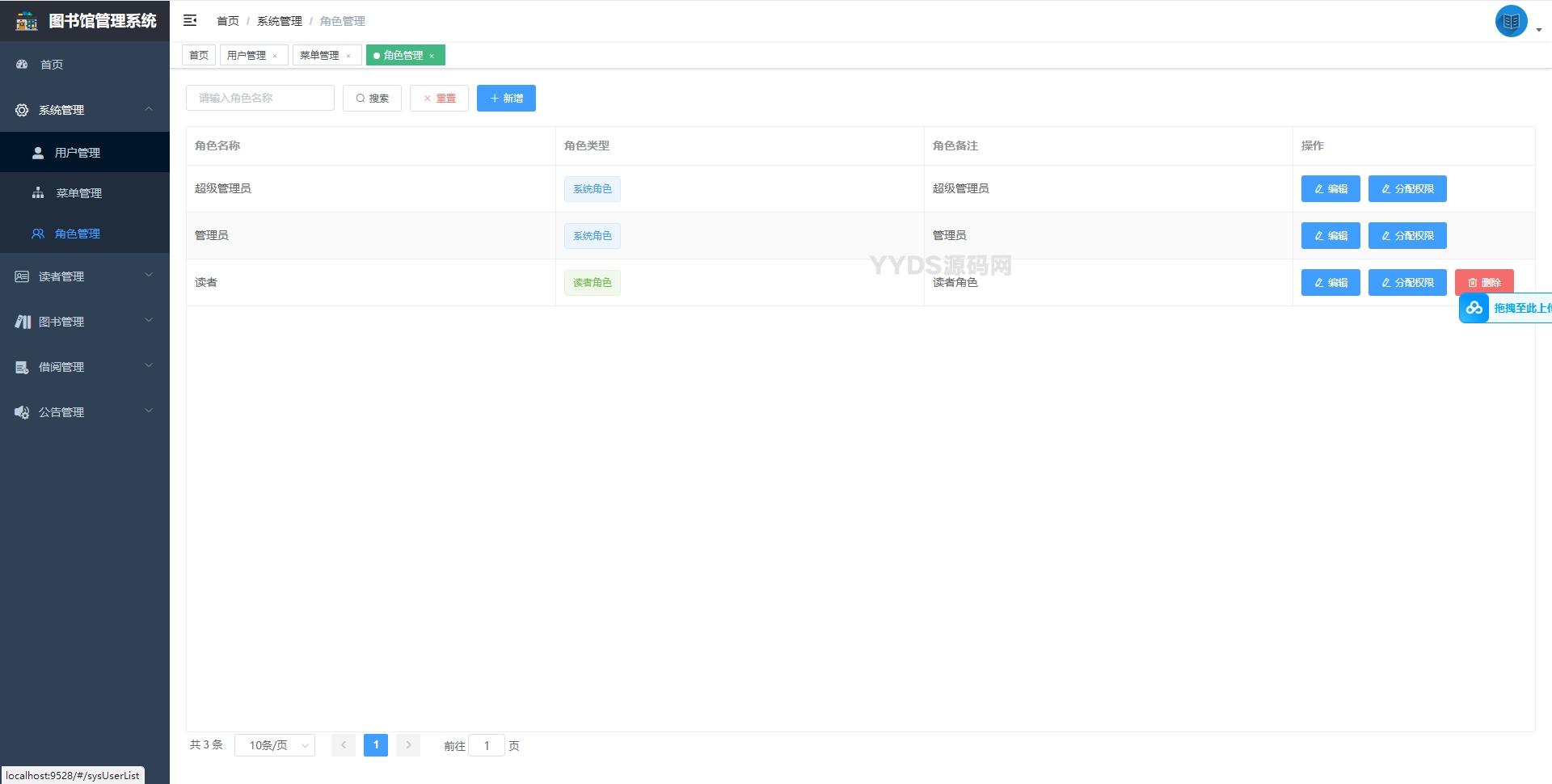Select 角色管理 in the sidebar

(x=78, y=234)
